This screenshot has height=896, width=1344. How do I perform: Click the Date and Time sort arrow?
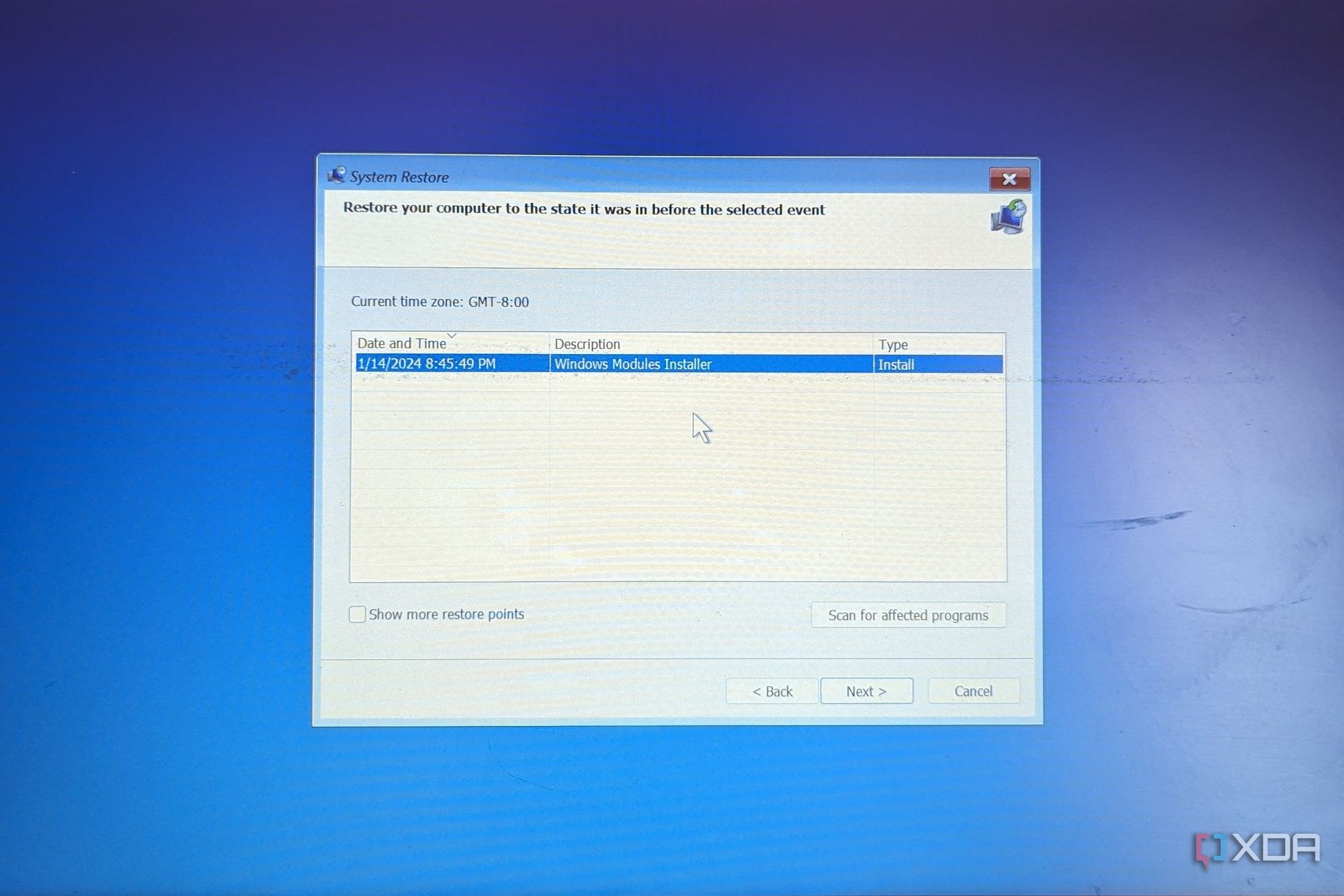[x=452, y=335]
